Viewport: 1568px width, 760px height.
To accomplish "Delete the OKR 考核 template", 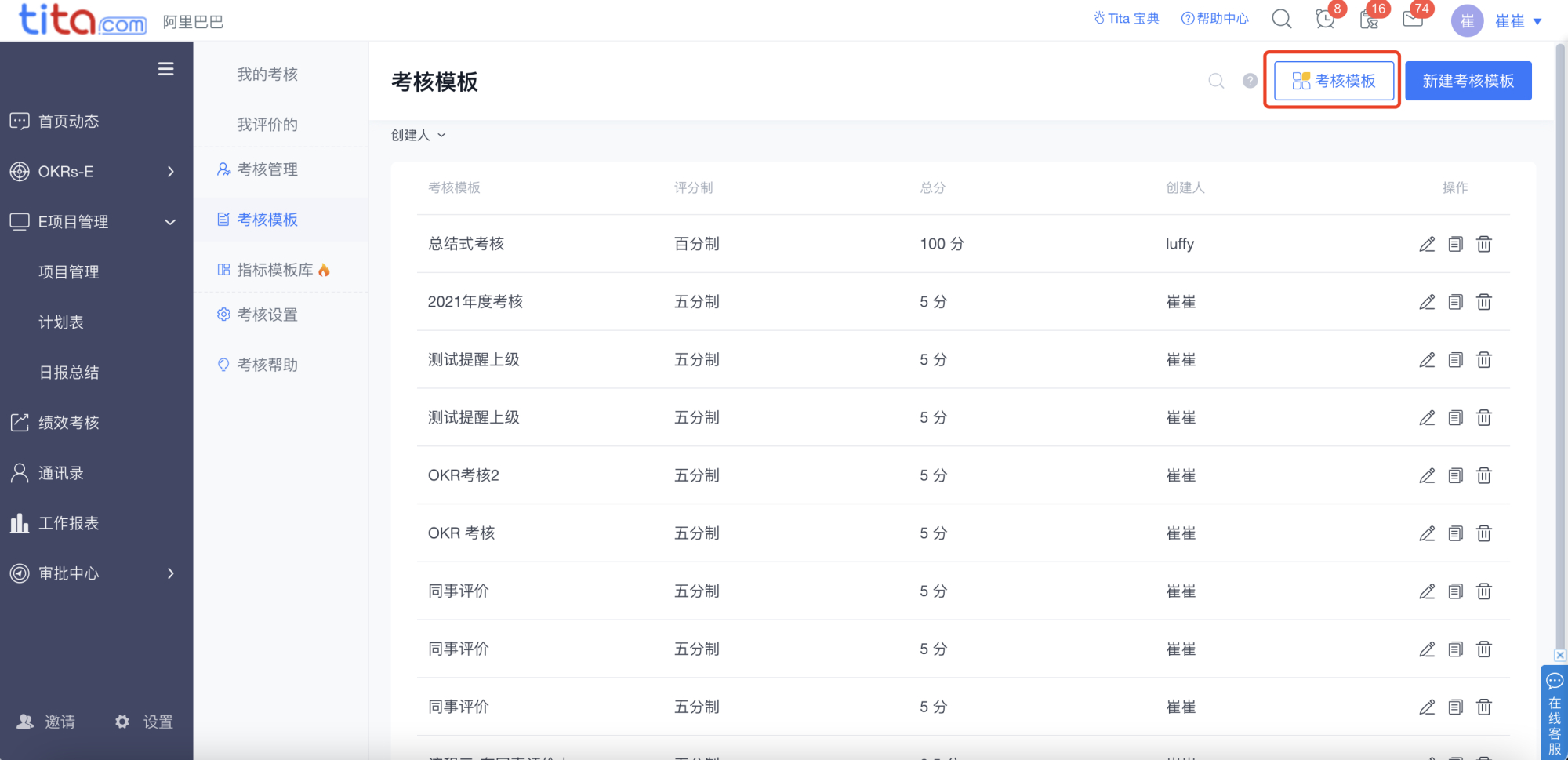I will coord(1484,533).
